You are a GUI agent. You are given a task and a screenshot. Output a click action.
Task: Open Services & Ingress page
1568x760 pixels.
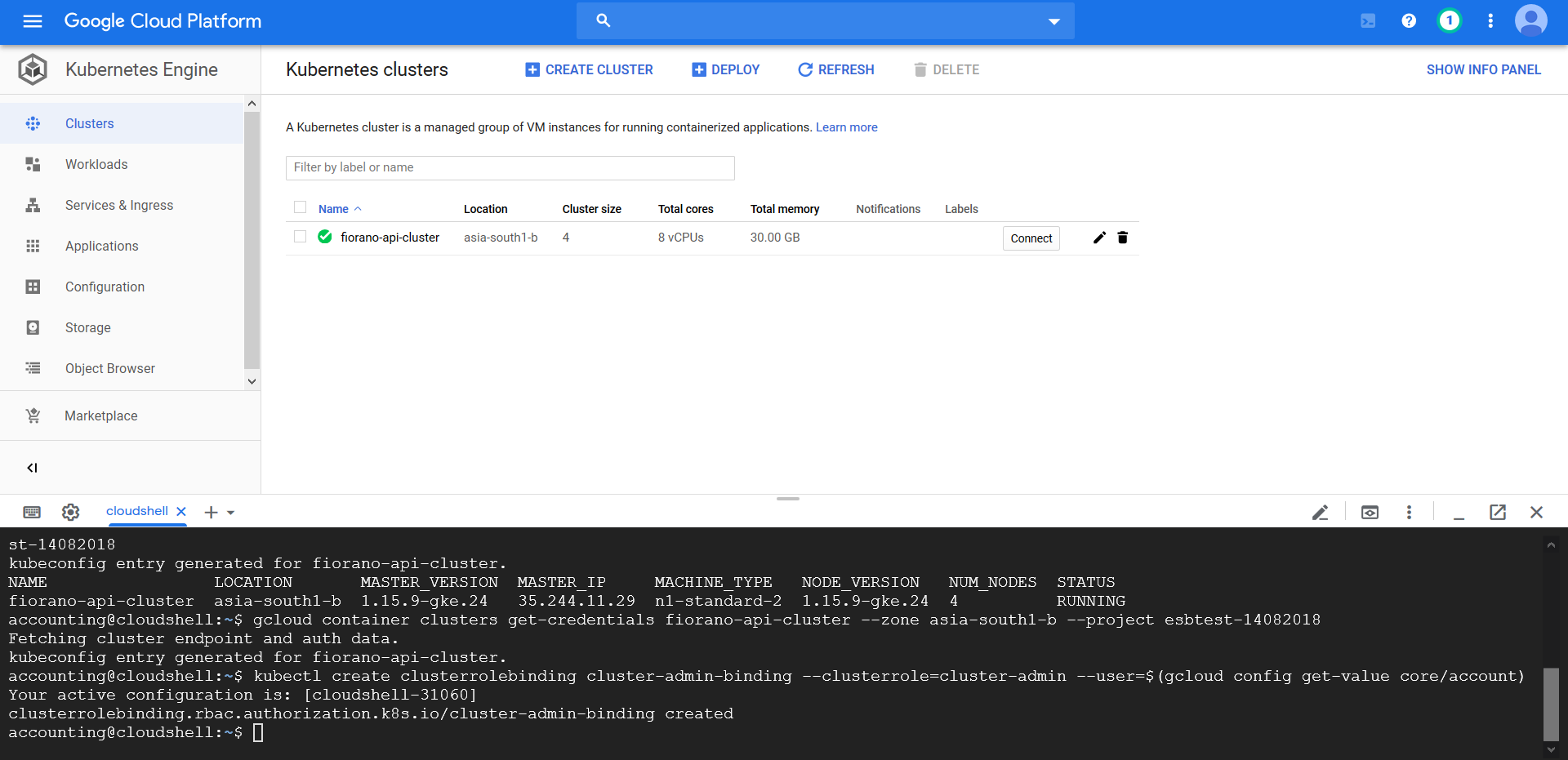[x=122, y=205]
